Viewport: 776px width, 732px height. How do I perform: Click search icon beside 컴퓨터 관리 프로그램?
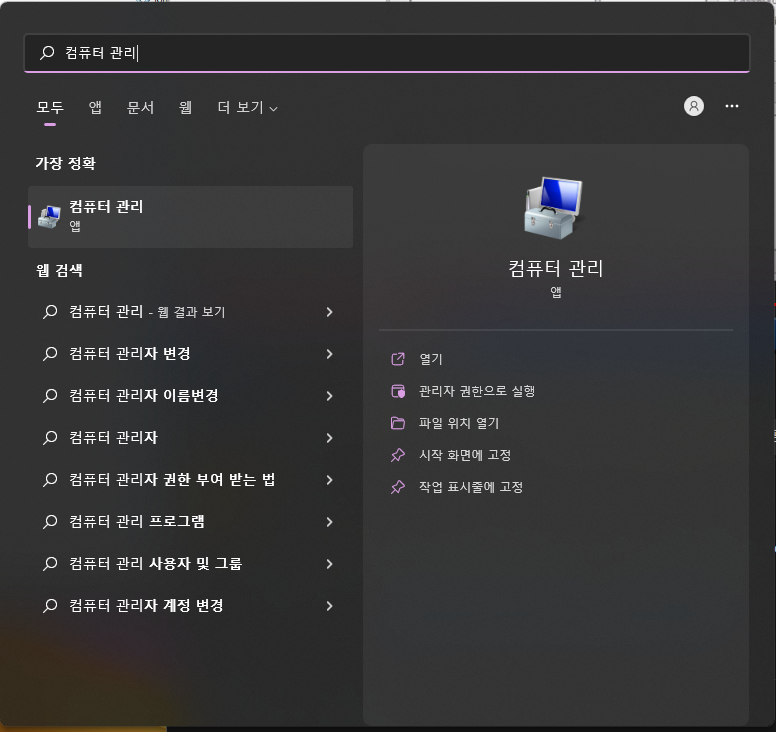50,522
